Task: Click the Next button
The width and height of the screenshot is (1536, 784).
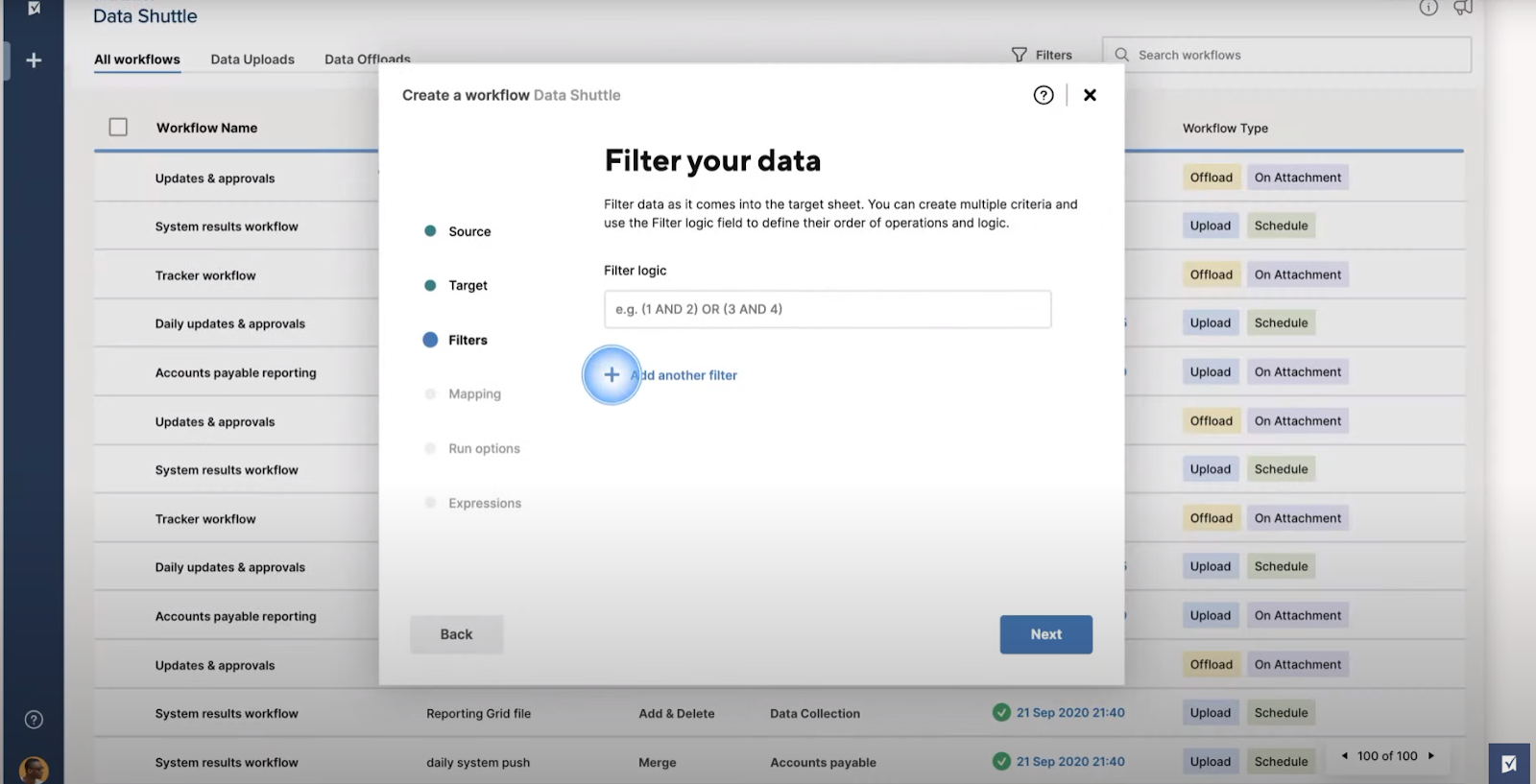Action: point(1046,634)
